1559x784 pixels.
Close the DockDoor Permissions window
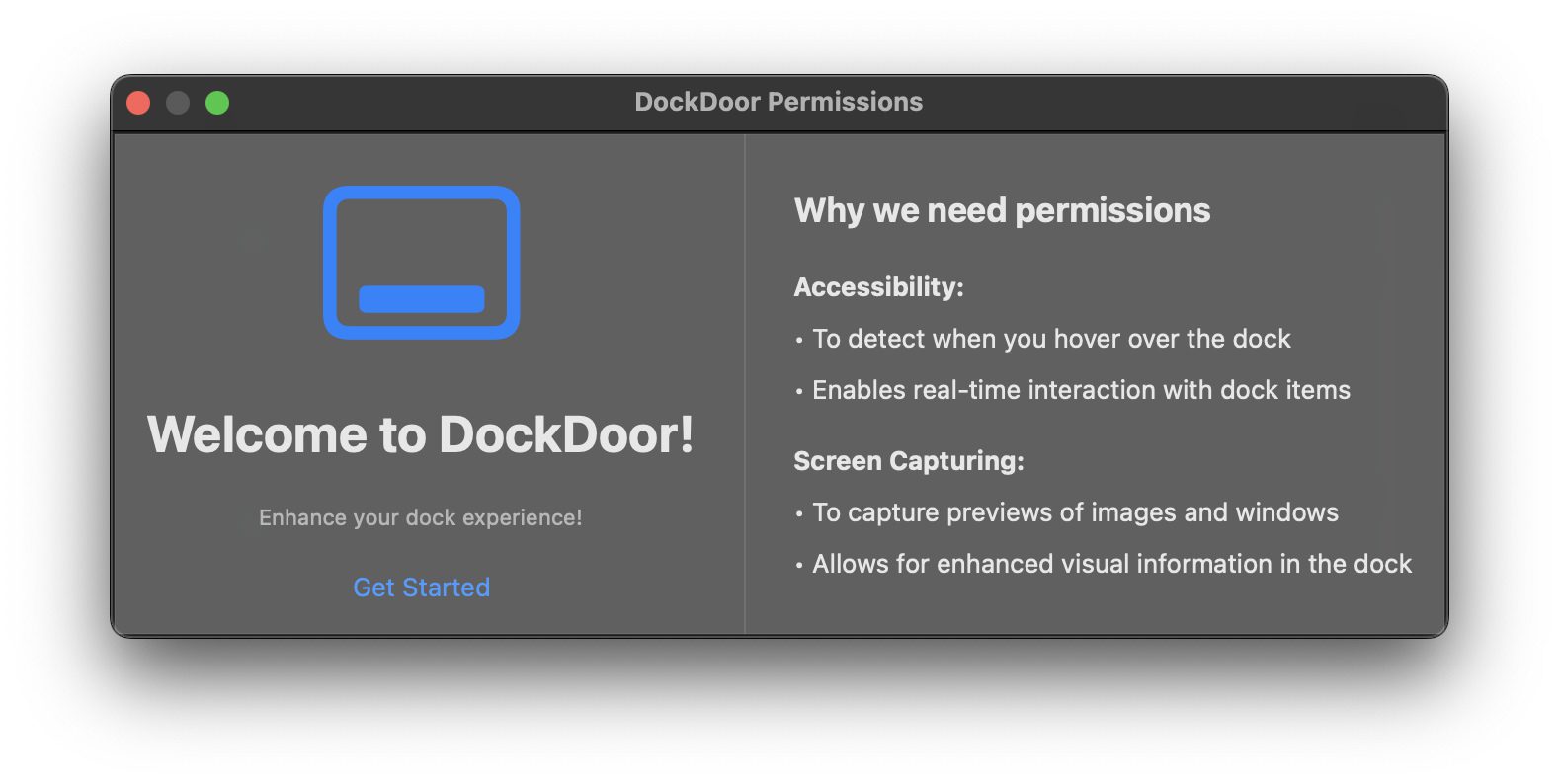pos(138,103)
